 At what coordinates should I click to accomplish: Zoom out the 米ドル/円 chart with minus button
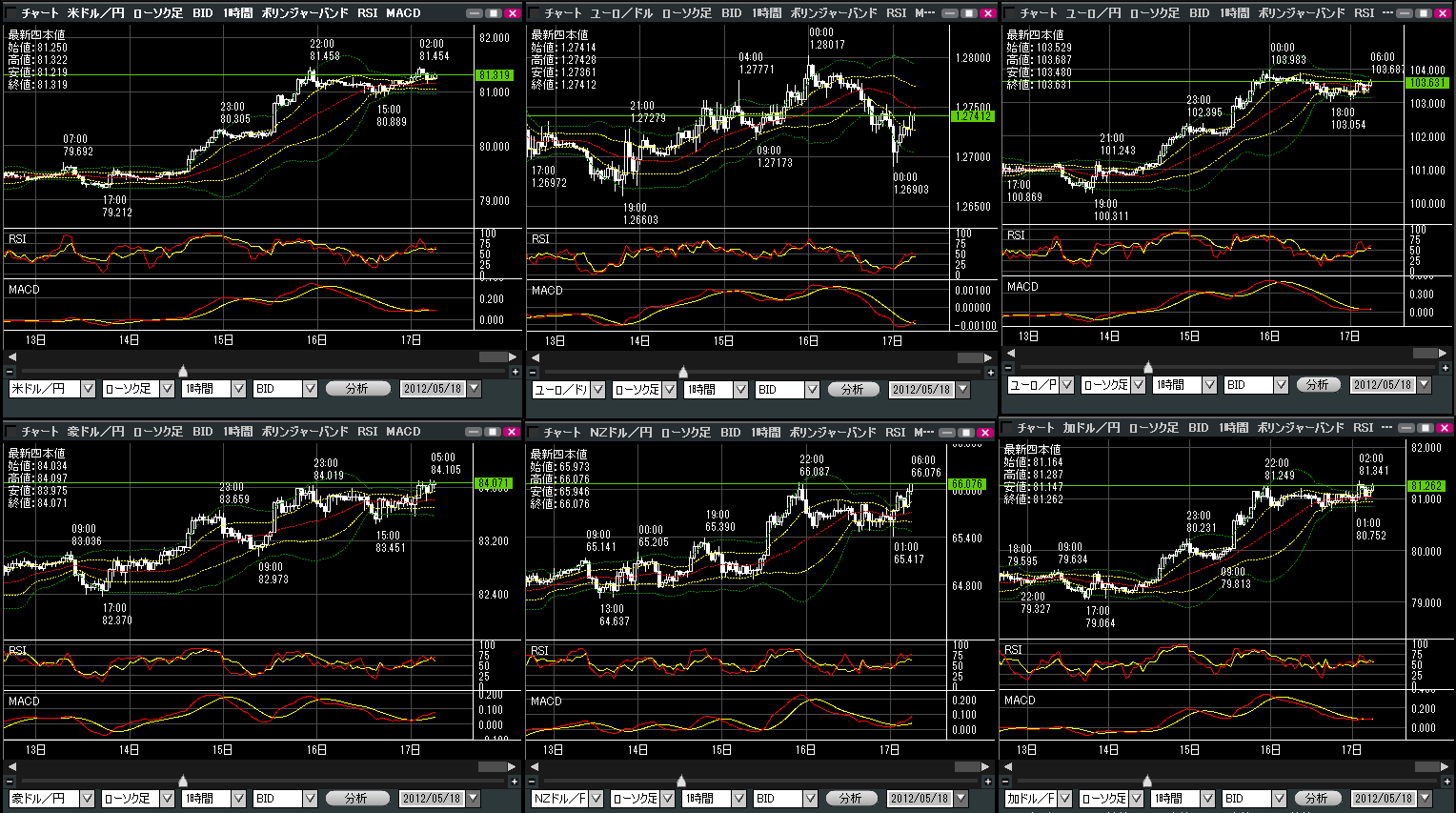click(10, 372)
